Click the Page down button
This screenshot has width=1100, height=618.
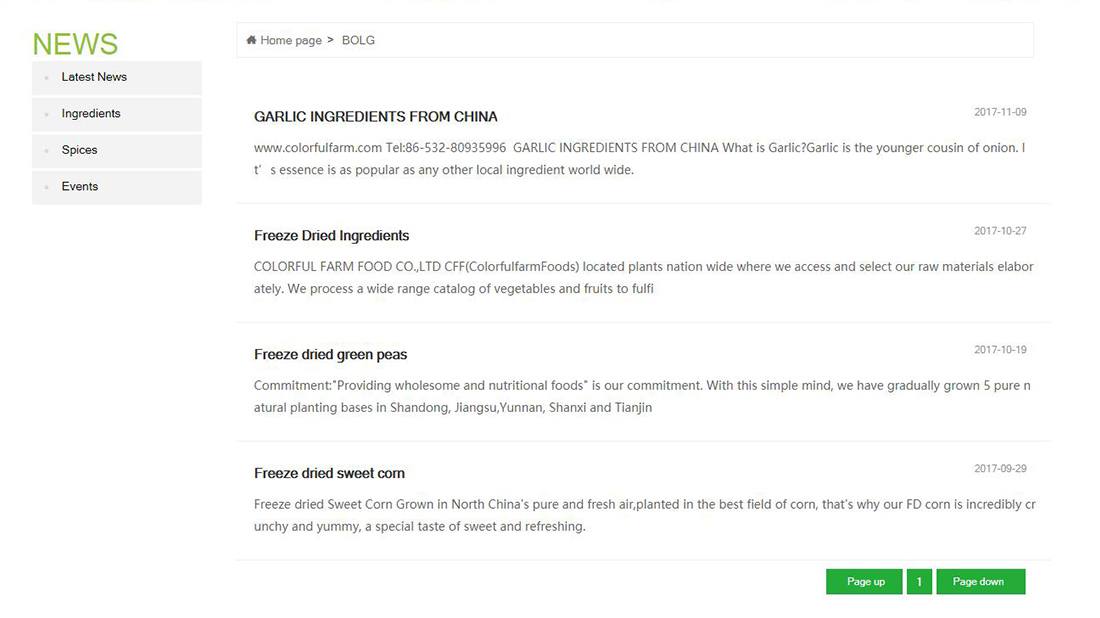pyautogui.click(x=981, y=582)
